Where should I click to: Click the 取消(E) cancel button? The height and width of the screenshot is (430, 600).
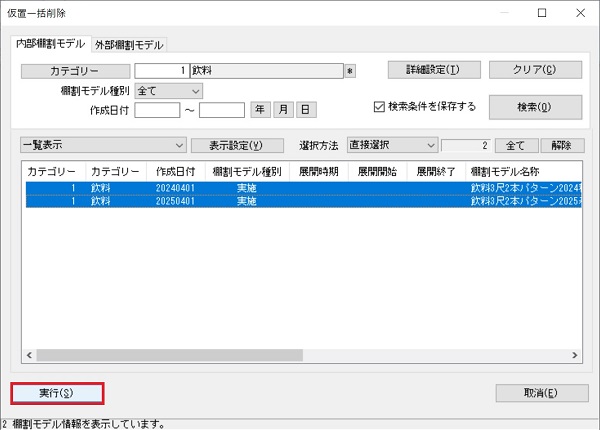tap(539, 392)
